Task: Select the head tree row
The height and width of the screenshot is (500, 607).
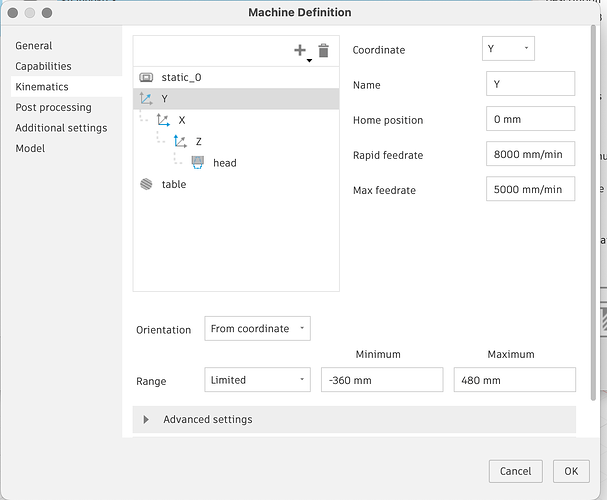Action: click(236, 163)
